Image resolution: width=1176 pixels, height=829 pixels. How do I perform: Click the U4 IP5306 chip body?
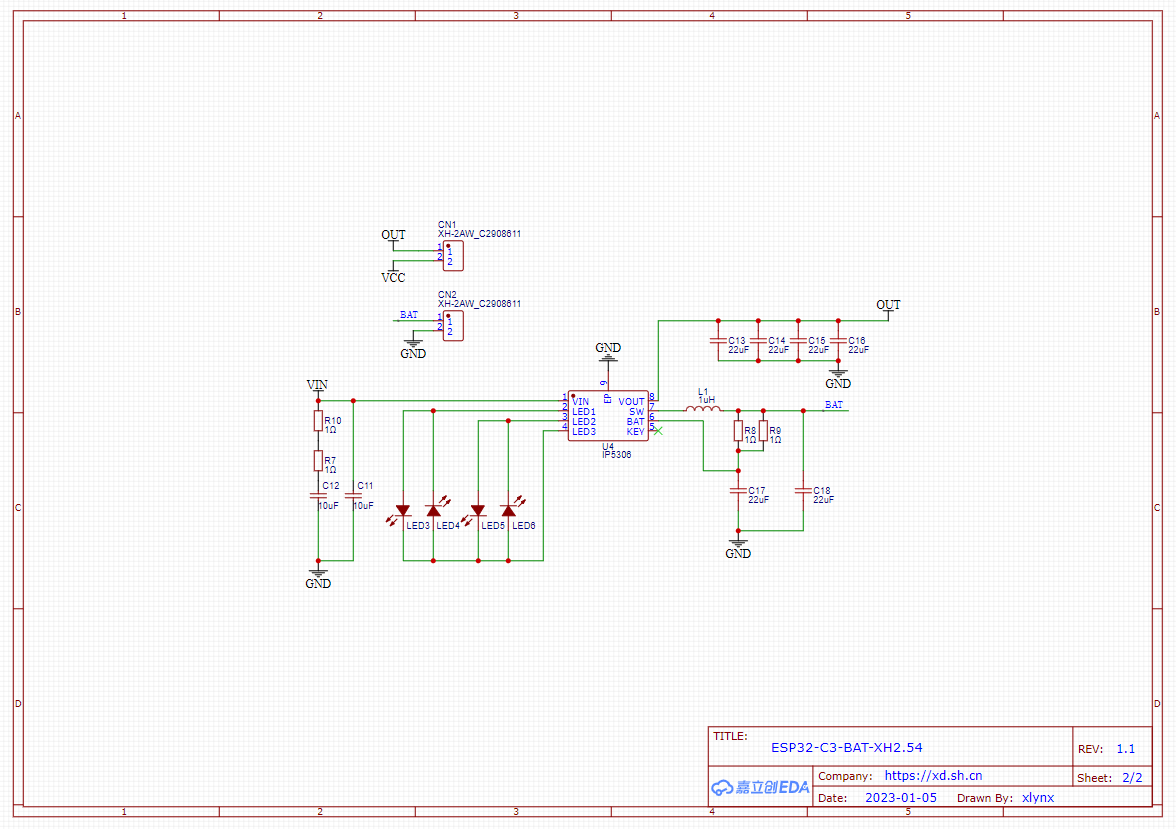tap(608, 415)
